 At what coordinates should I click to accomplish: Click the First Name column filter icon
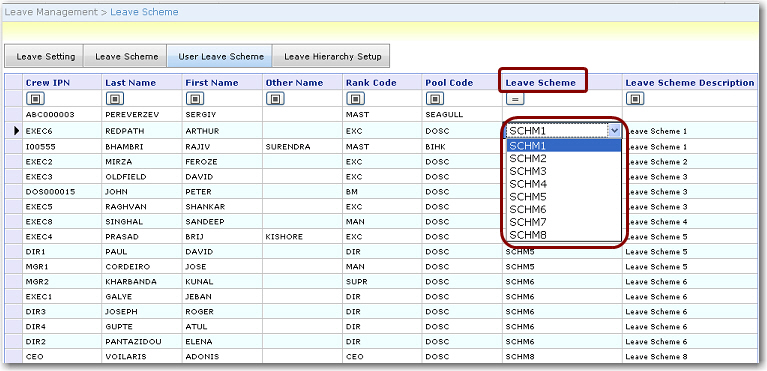[x=195, y=99]
